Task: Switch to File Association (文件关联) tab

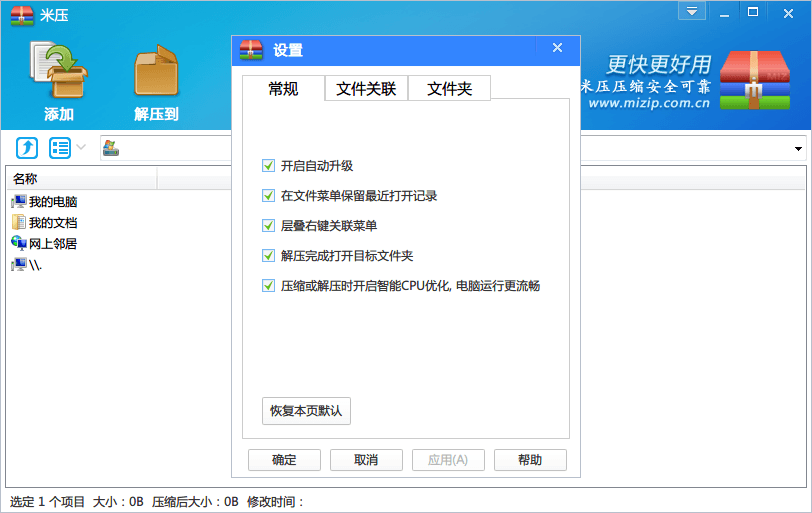Action: (x=366, y=89)
